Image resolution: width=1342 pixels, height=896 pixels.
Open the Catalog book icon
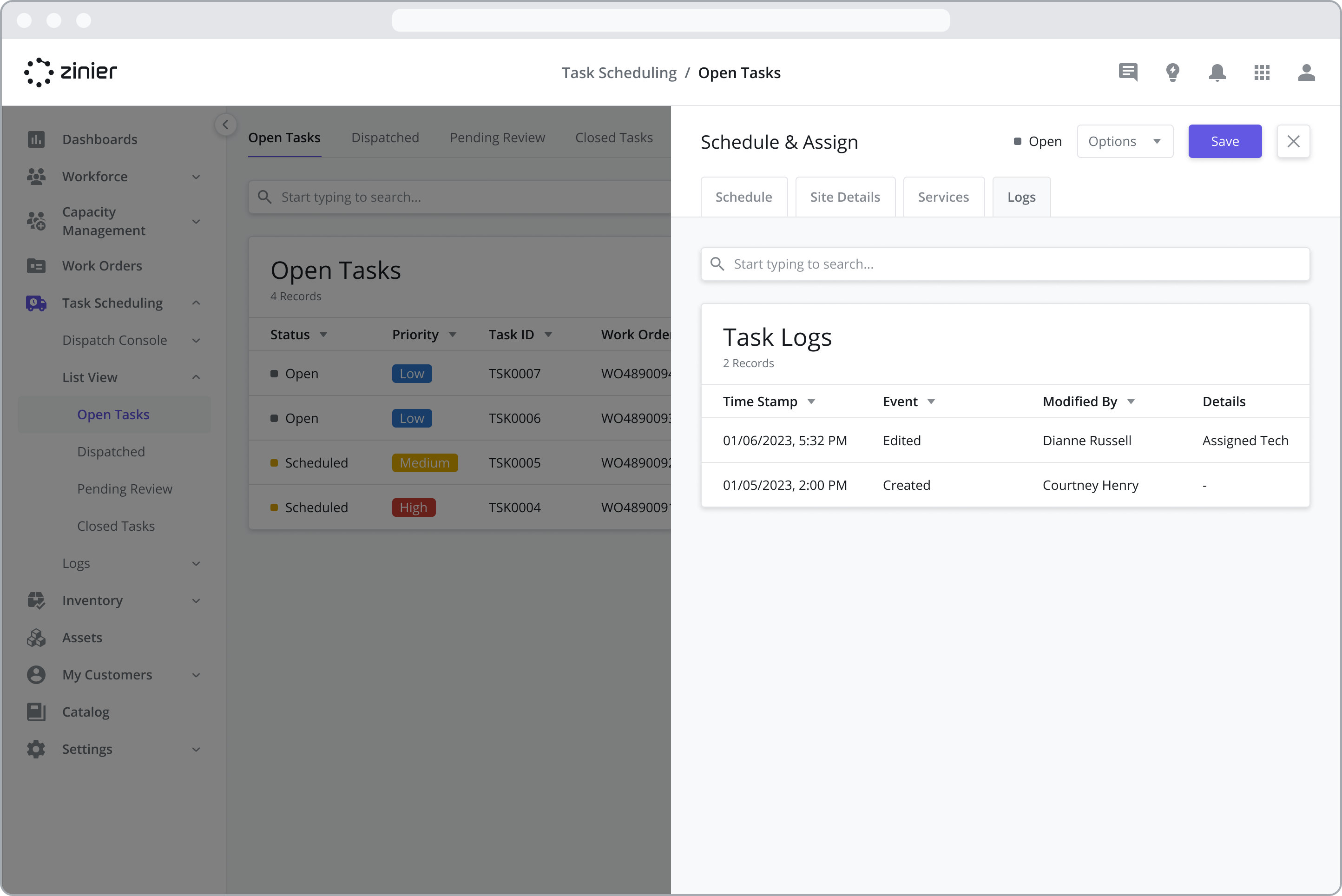pyautogui.click(x=36, y=712)
